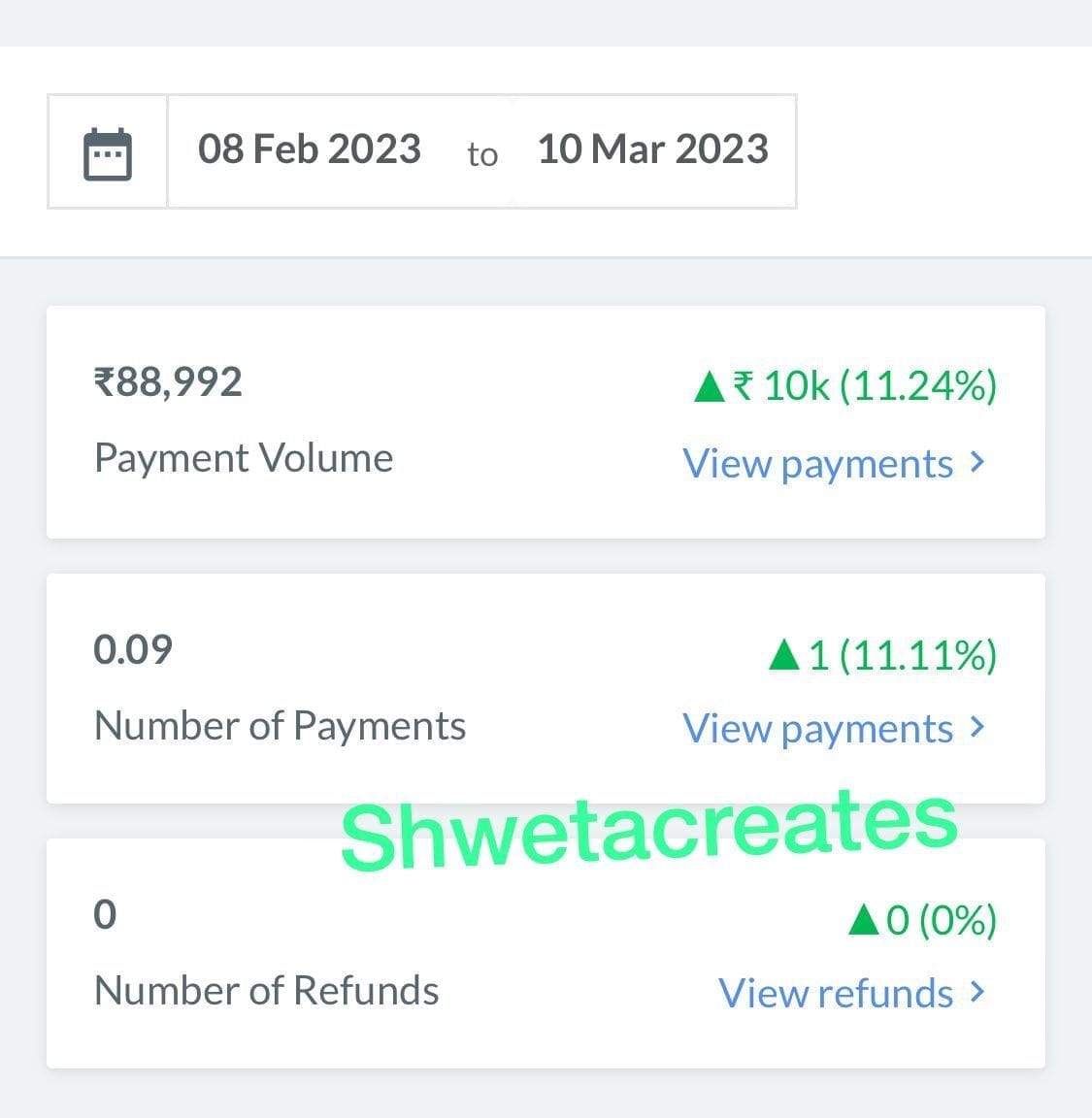Click the Number of Refunds label

(x=266, y=991)
